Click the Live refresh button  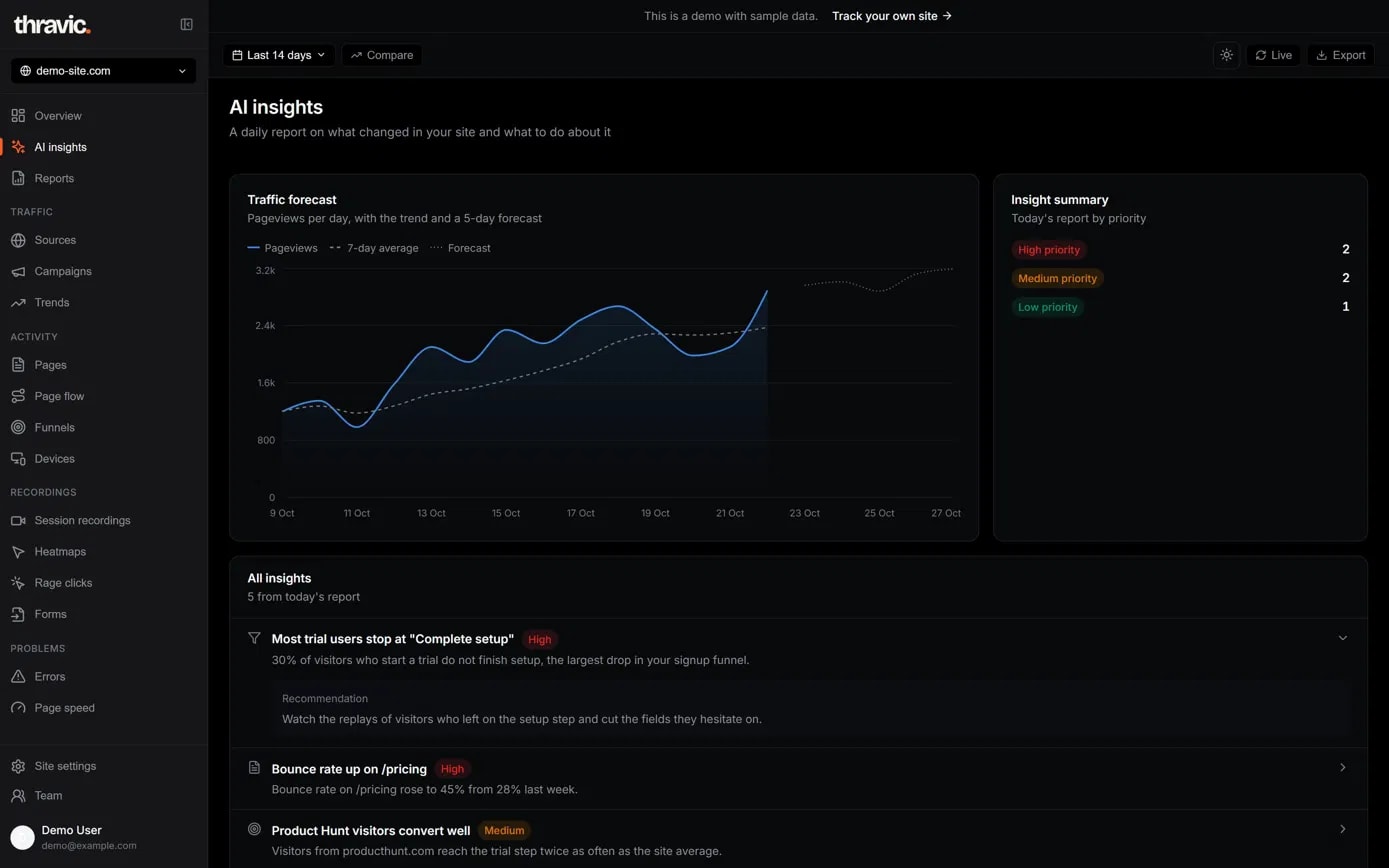tap(1274, 55)
